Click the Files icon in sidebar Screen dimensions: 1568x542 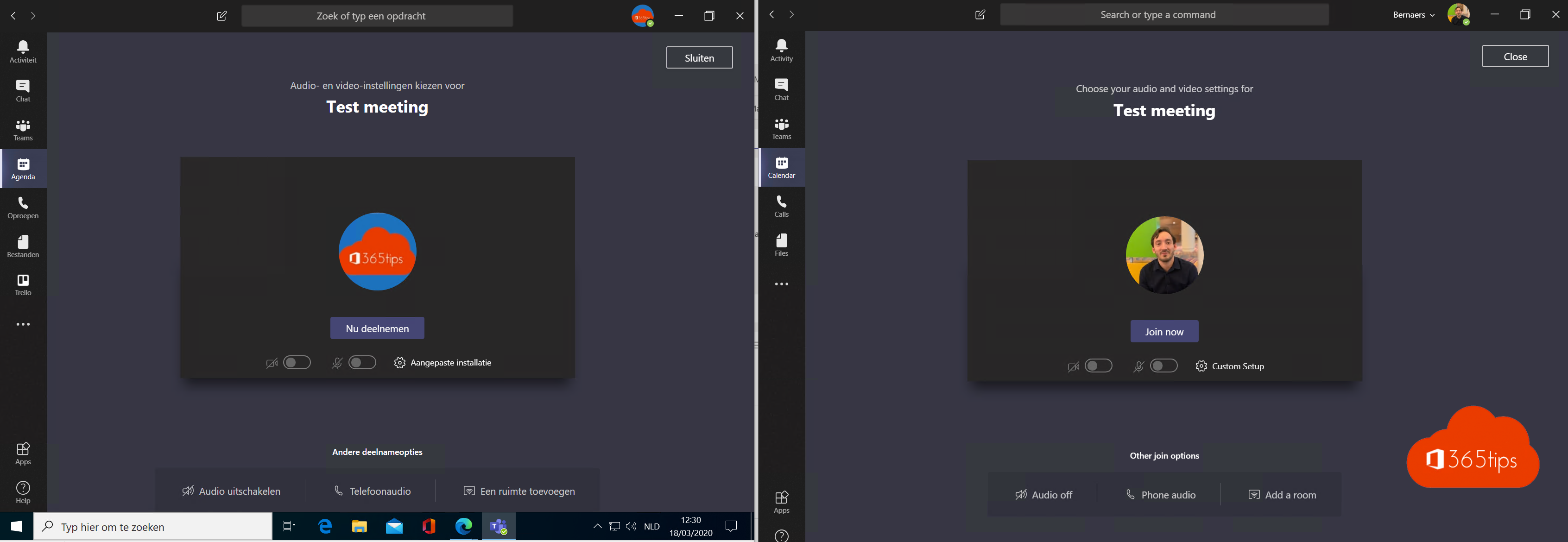pos(781,245)
